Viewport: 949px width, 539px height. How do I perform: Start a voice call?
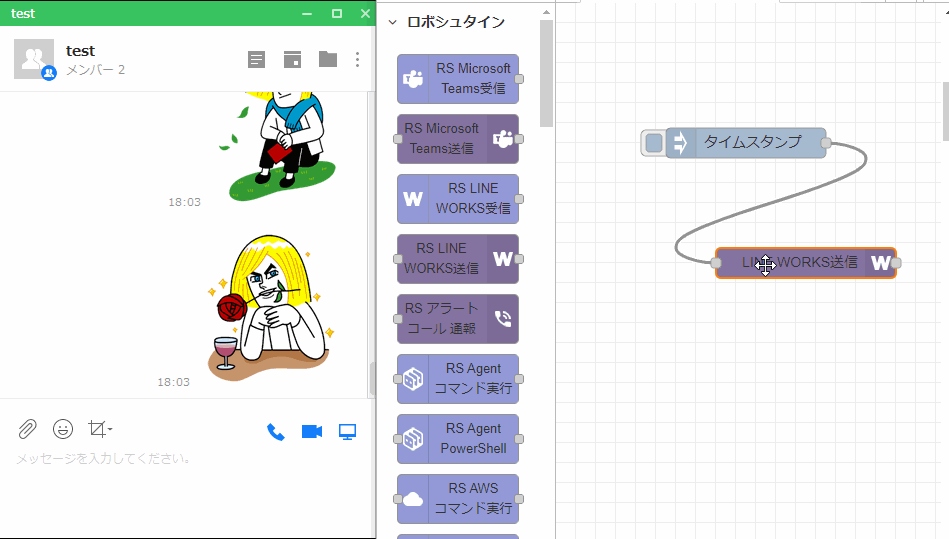point(276,432)
